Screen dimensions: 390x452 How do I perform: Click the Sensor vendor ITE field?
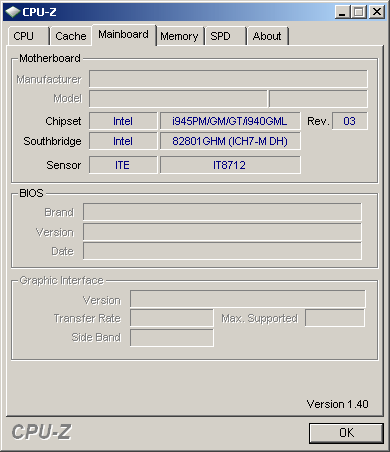[123, 165]
